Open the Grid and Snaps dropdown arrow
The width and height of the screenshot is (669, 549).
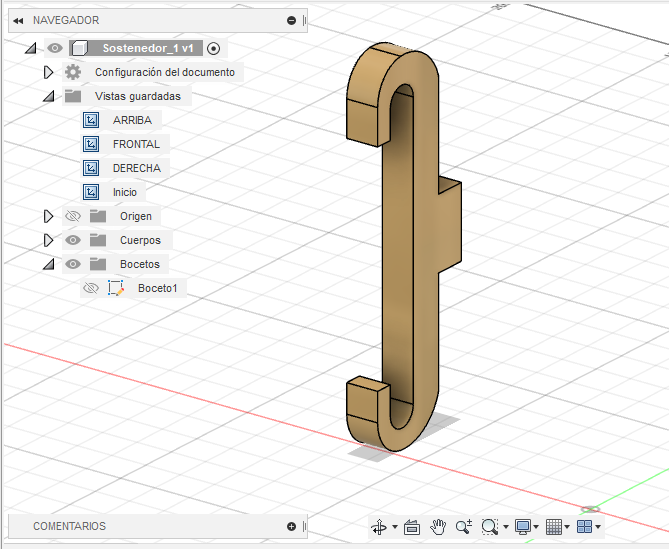point(567,527)
